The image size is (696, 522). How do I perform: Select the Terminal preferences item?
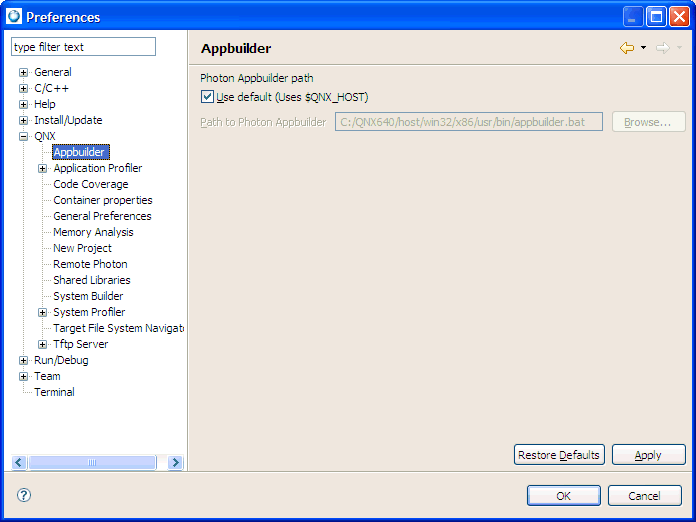54,392
